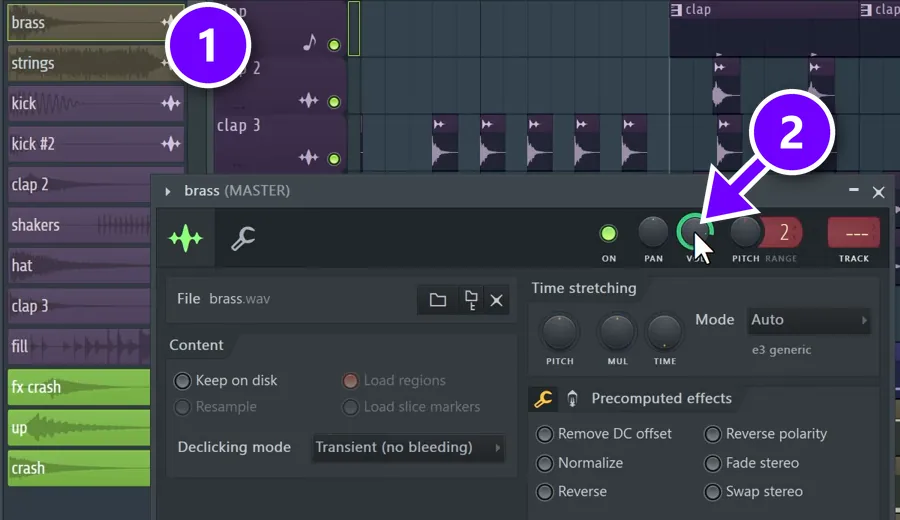Remove loaded brass.wav sample with X
Screen dimensions: 900x520
point(496,300)
